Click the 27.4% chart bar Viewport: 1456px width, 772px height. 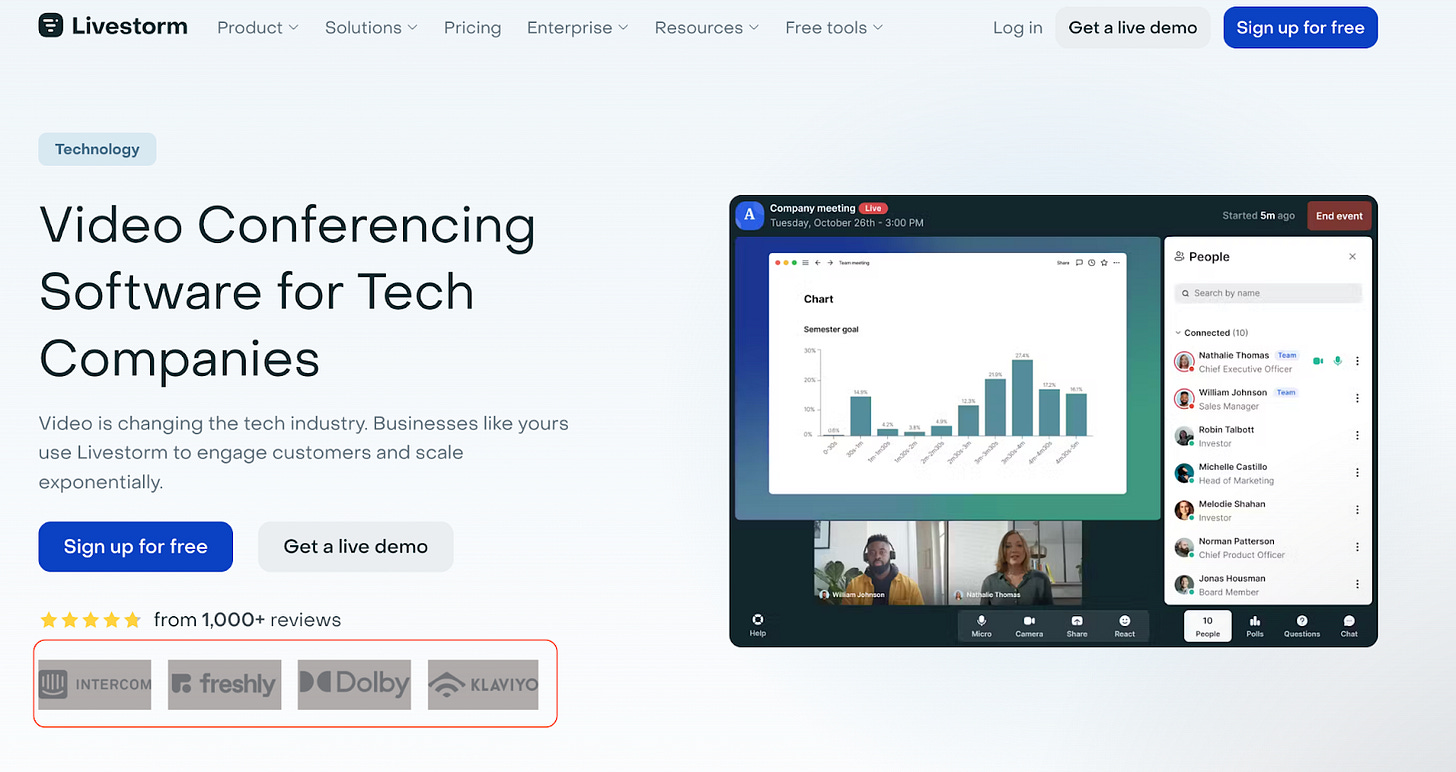1021,397
